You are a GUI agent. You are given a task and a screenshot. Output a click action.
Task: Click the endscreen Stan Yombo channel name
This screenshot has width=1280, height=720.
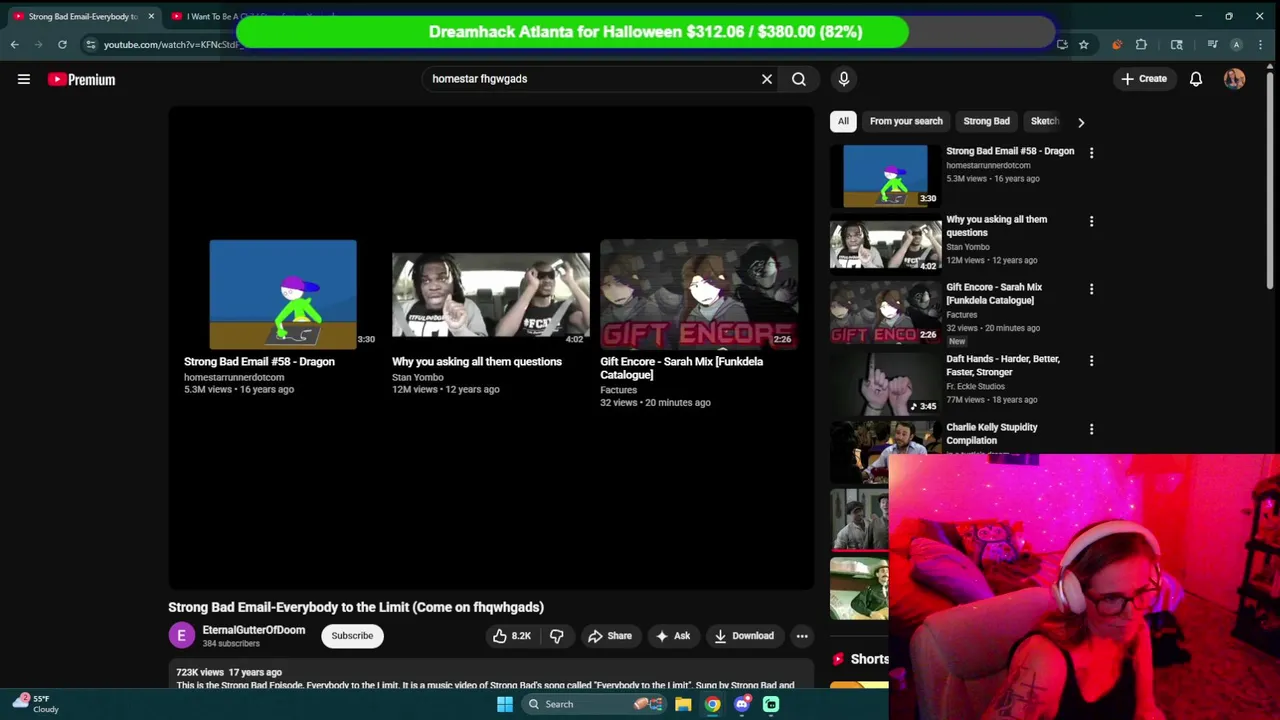click(417, 377)
